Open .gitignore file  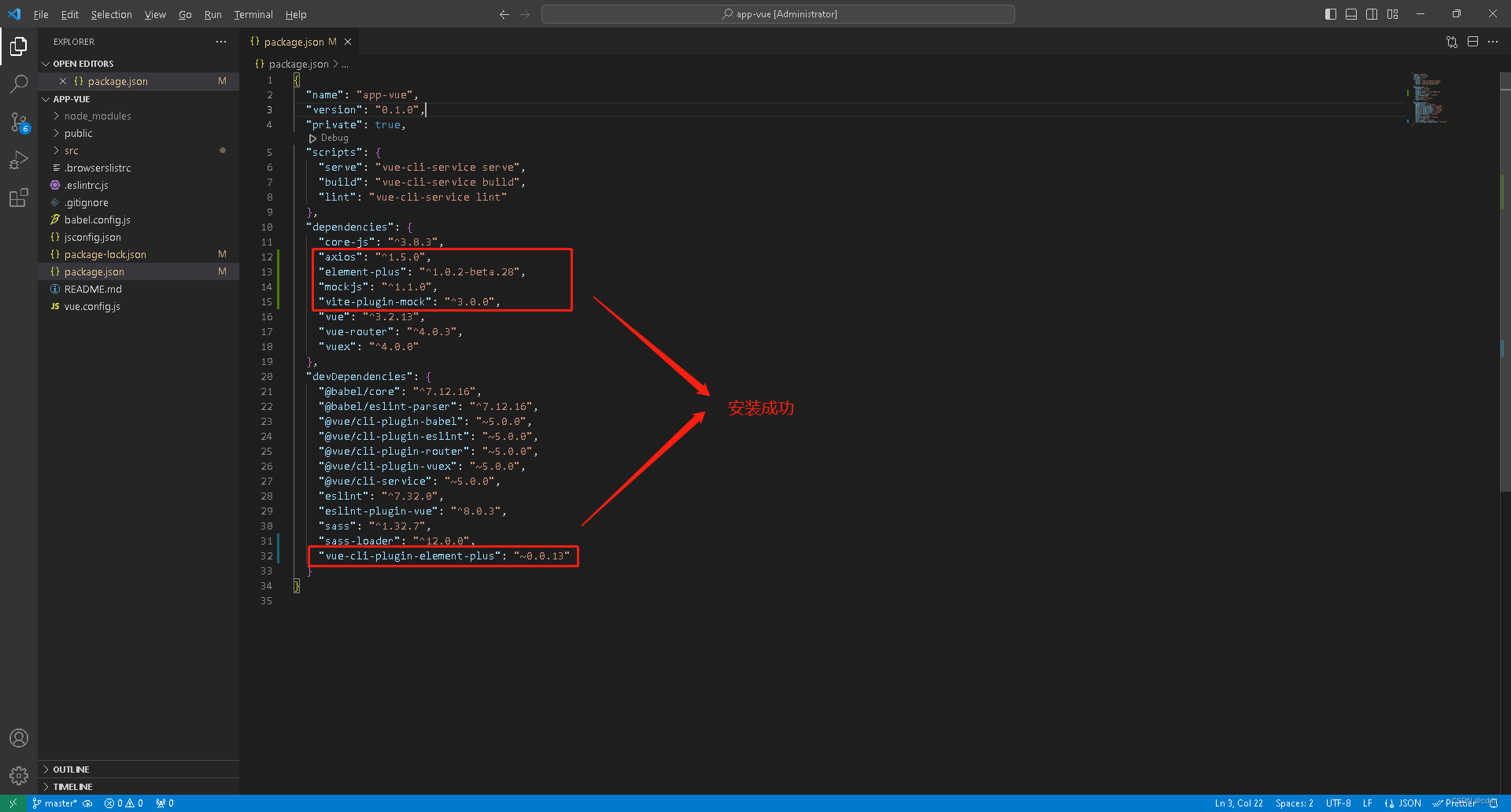tap(139, 203)
